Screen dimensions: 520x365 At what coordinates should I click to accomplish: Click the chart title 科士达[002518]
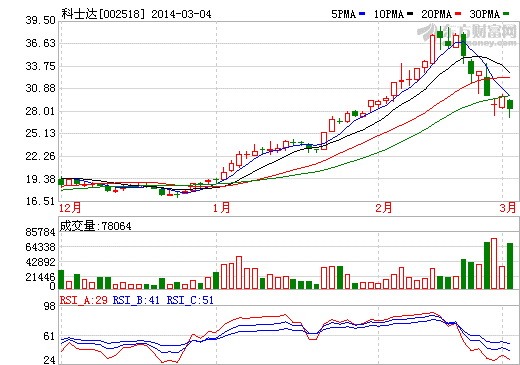[103, 14]
